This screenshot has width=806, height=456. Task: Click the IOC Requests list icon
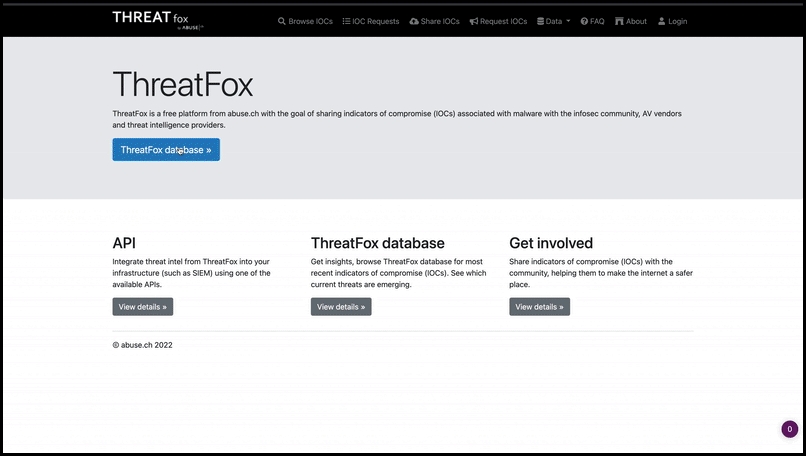point(346,21)
